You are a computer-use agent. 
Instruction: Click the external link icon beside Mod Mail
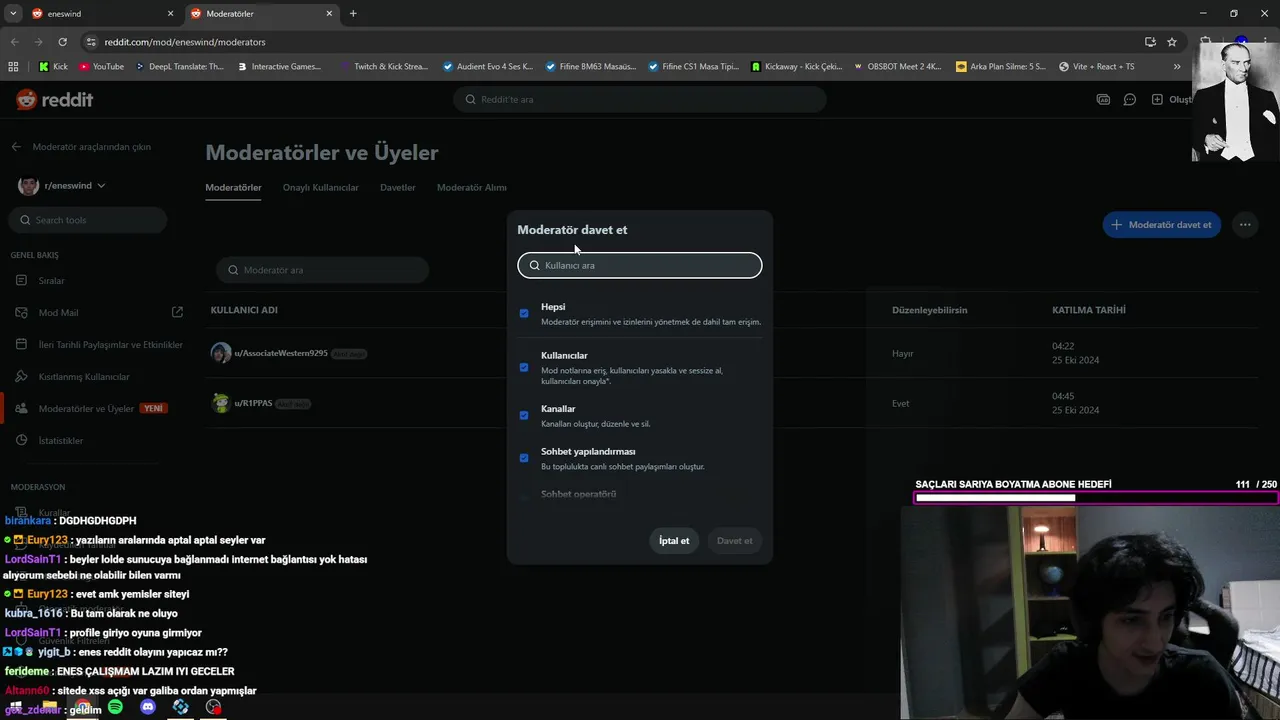click(177, 312)
